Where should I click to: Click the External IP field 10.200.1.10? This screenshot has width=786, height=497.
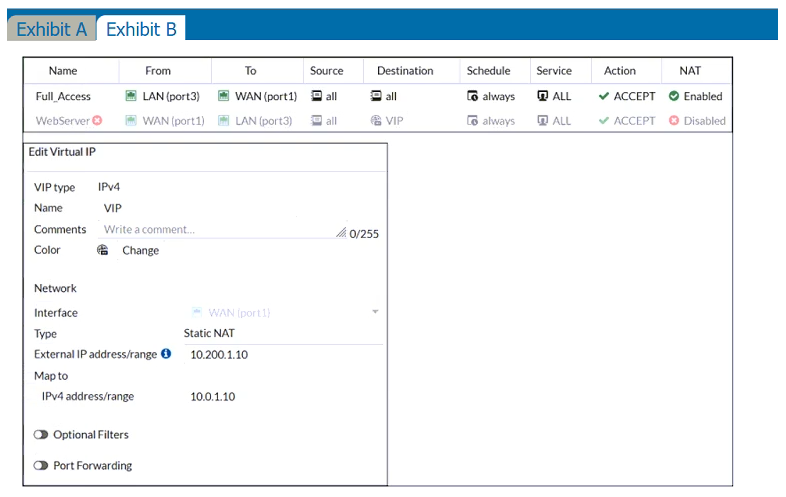pyautogui.click(x=219, y=355)
